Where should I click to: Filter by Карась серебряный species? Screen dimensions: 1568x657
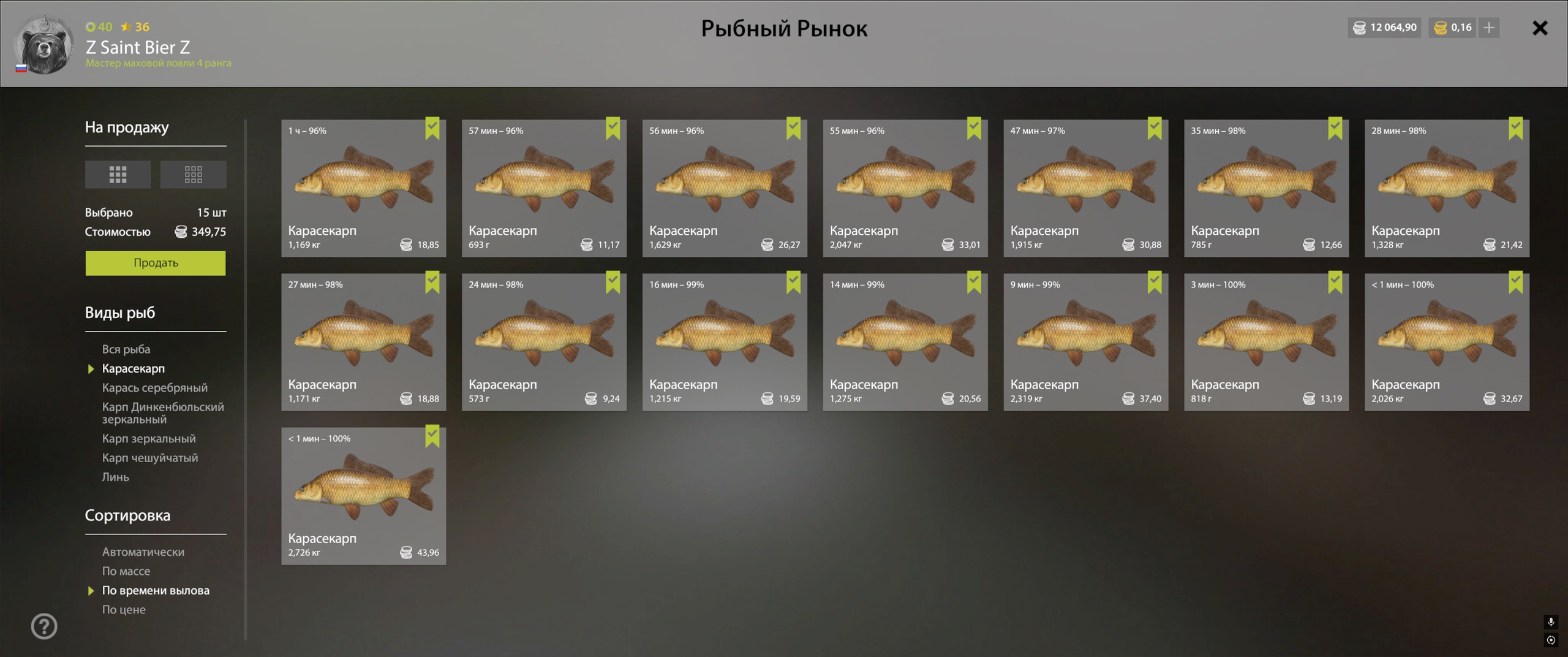pos(154,388)
